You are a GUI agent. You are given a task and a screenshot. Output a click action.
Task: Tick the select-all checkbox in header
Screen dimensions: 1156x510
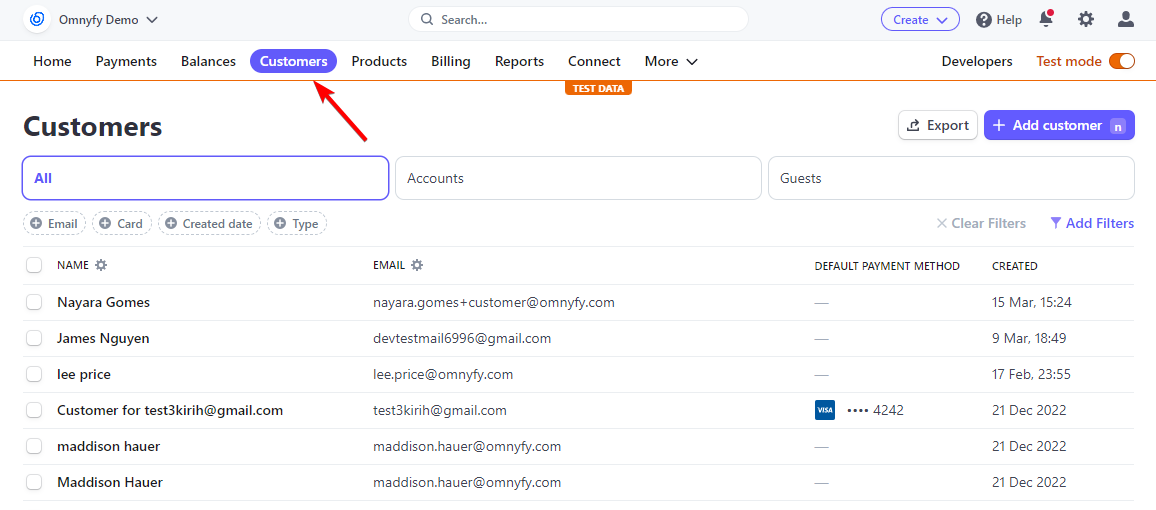point(34,265)
